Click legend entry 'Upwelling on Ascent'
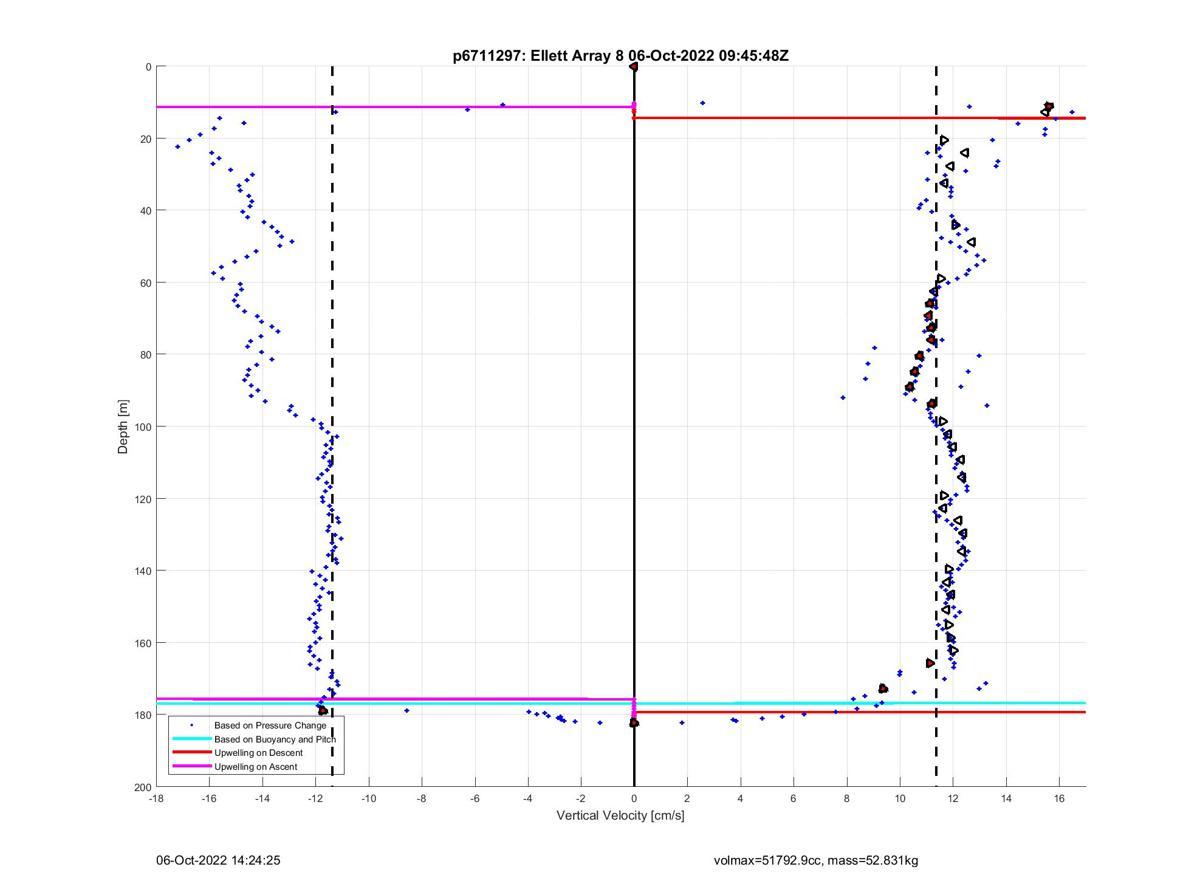Viewport: 1200px width, 885px height. pos(256,767)
